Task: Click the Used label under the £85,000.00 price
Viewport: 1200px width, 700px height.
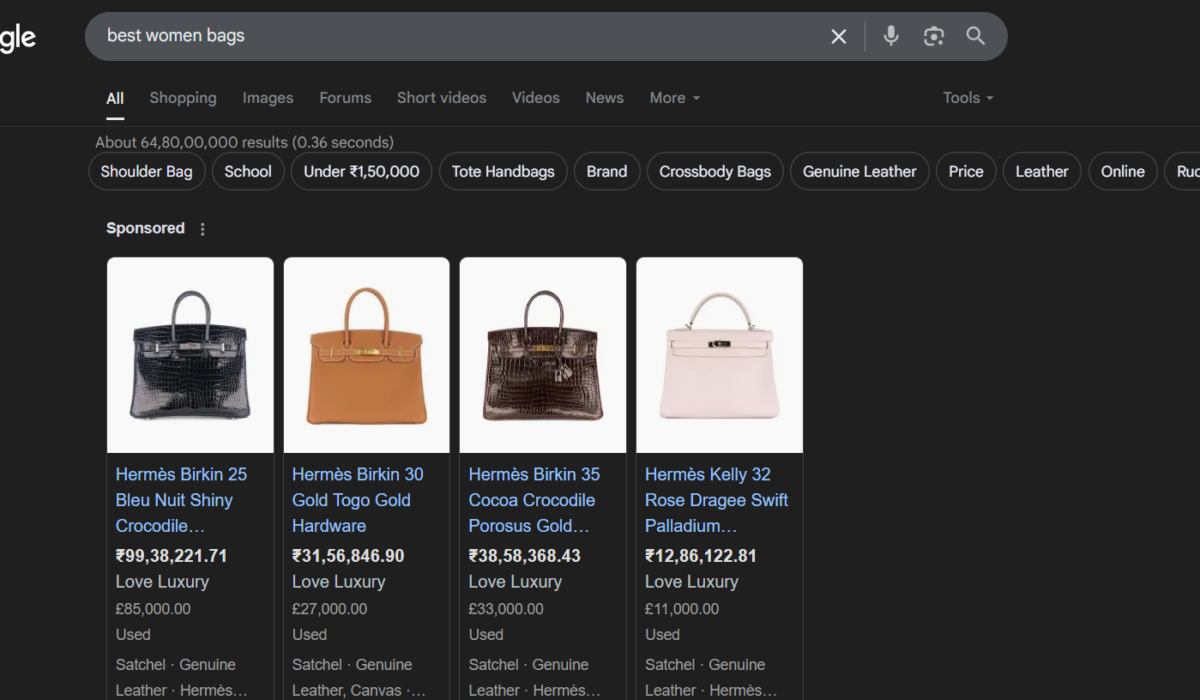Action: [x=133, y=635]
